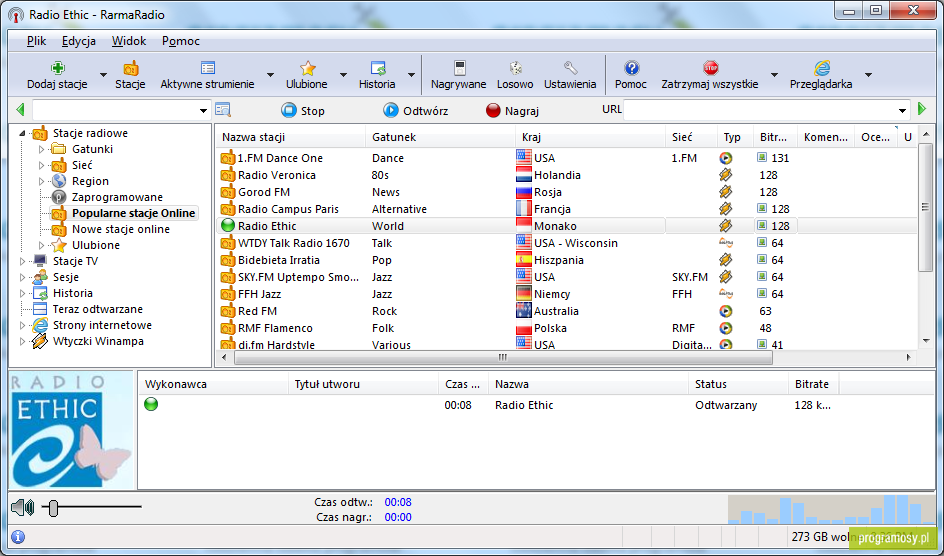Open the Nagrywane recordings icon

click(459, 67)
